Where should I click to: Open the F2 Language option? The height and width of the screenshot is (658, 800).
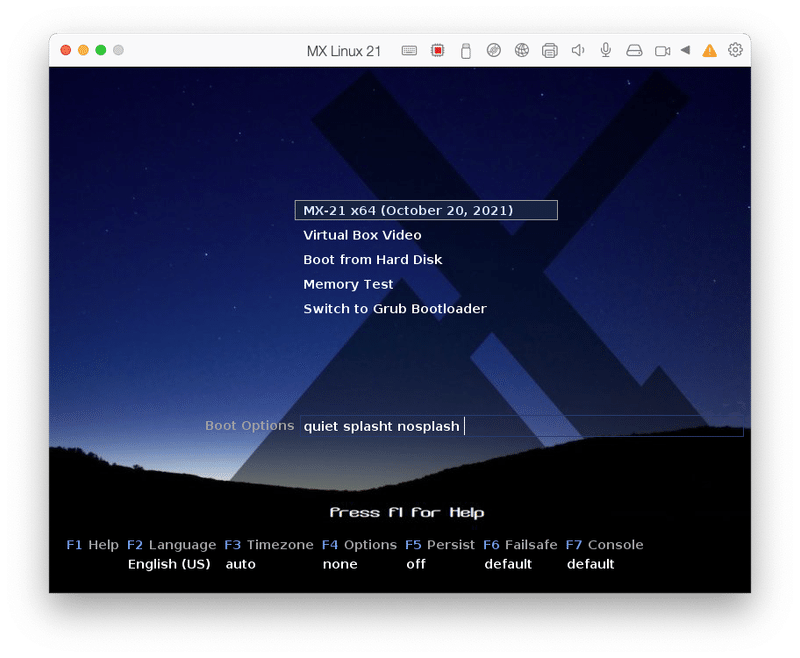click(171, 545)
